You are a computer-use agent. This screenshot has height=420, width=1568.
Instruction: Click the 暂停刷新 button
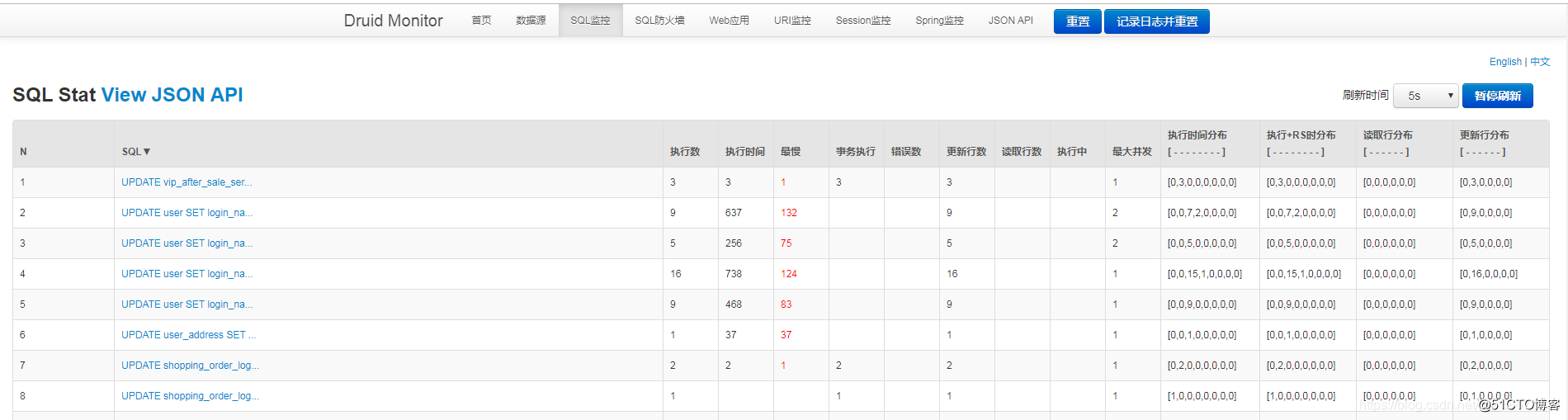tap(1497, 96)
